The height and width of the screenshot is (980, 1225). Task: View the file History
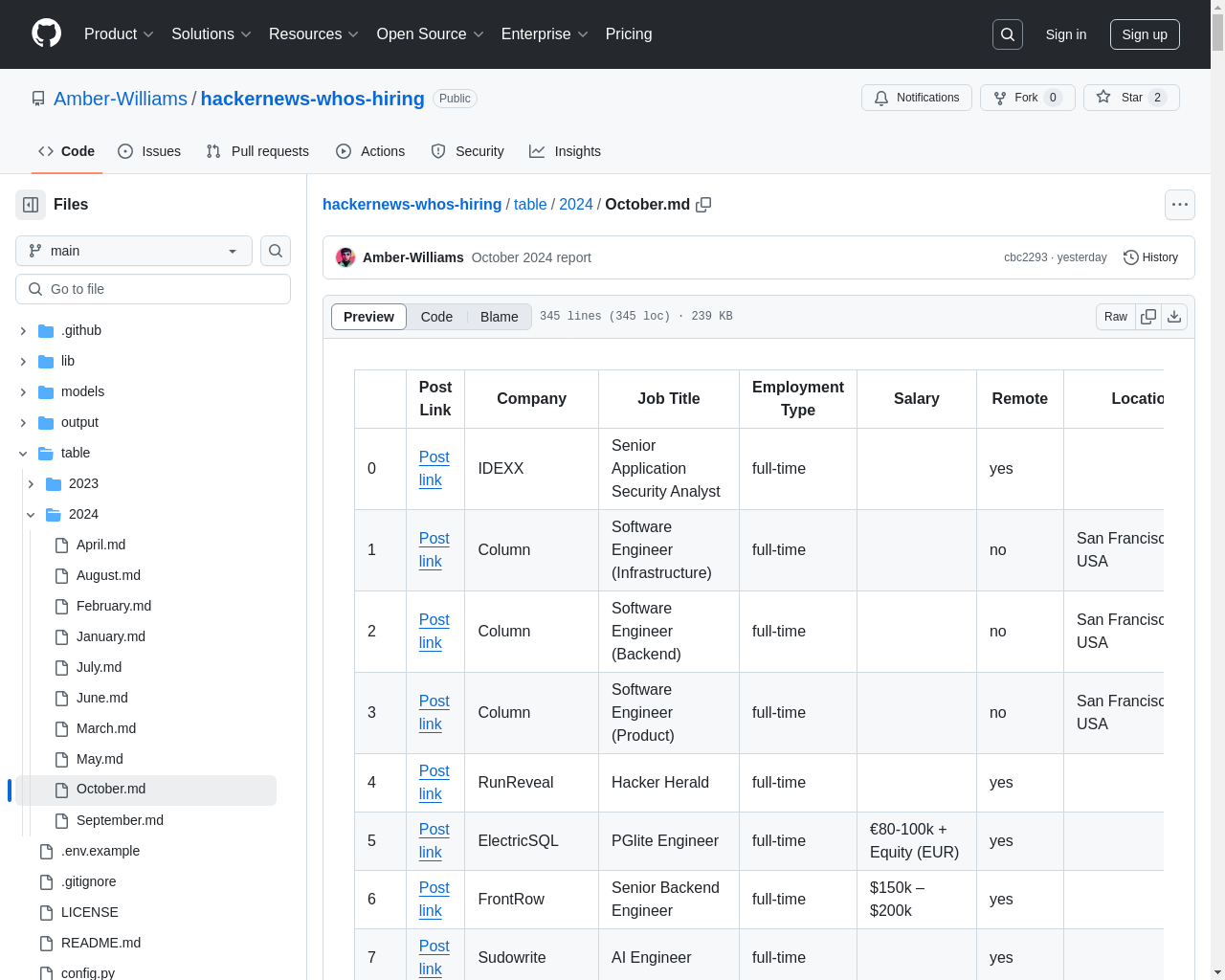click(1150, 257)
